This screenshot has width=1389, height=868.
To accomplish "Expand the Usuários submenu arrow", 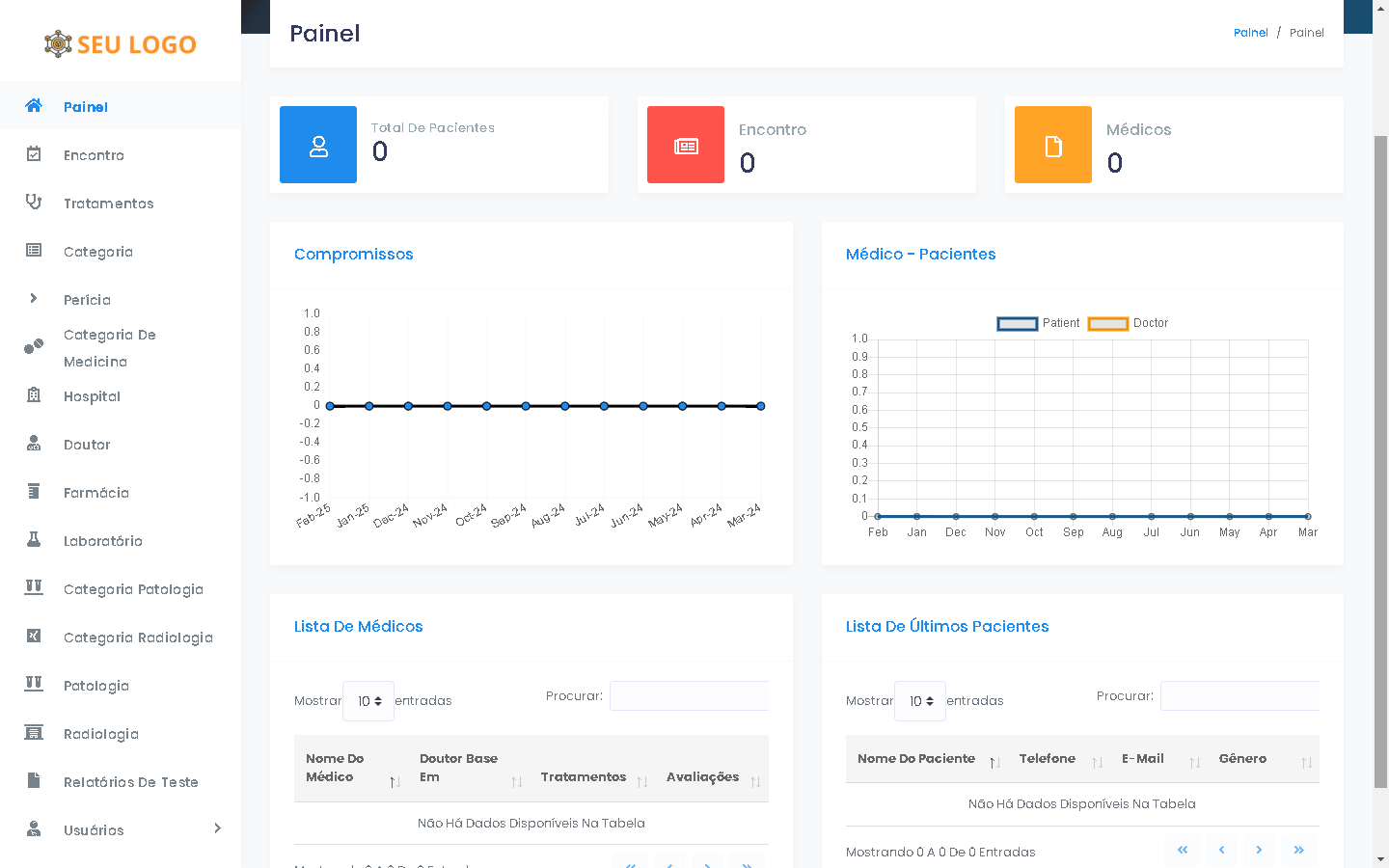I will pyautogui.click(x=217, y=828).
